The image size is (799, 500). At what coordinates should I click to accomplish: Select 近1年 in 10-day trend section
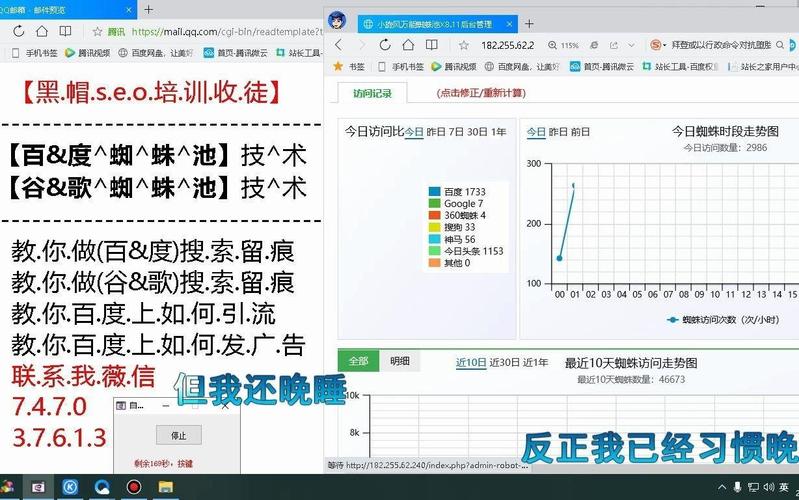(535, 362)
